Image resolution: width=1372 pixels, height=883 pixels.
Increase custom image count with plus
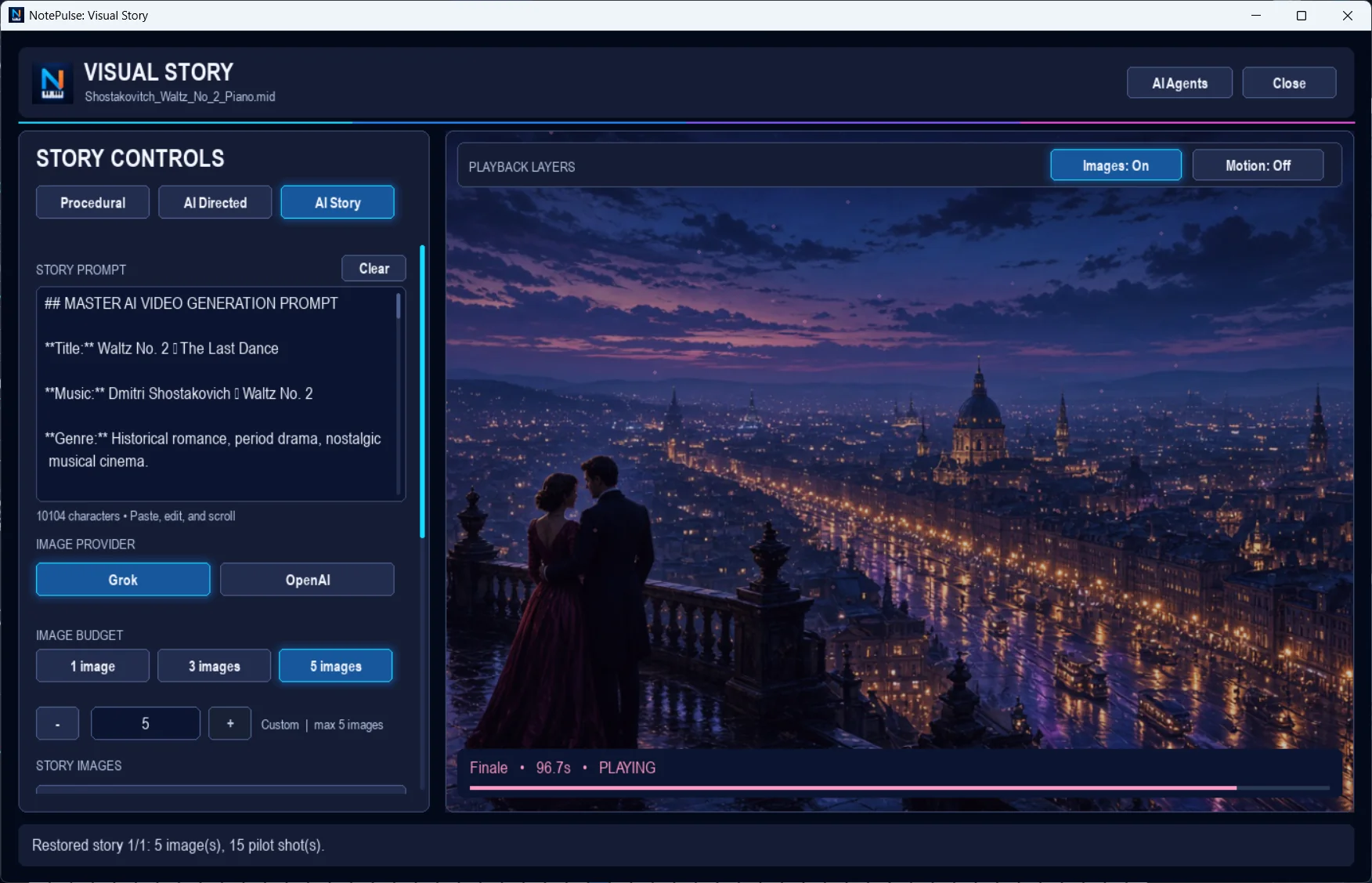pos(229,724)
